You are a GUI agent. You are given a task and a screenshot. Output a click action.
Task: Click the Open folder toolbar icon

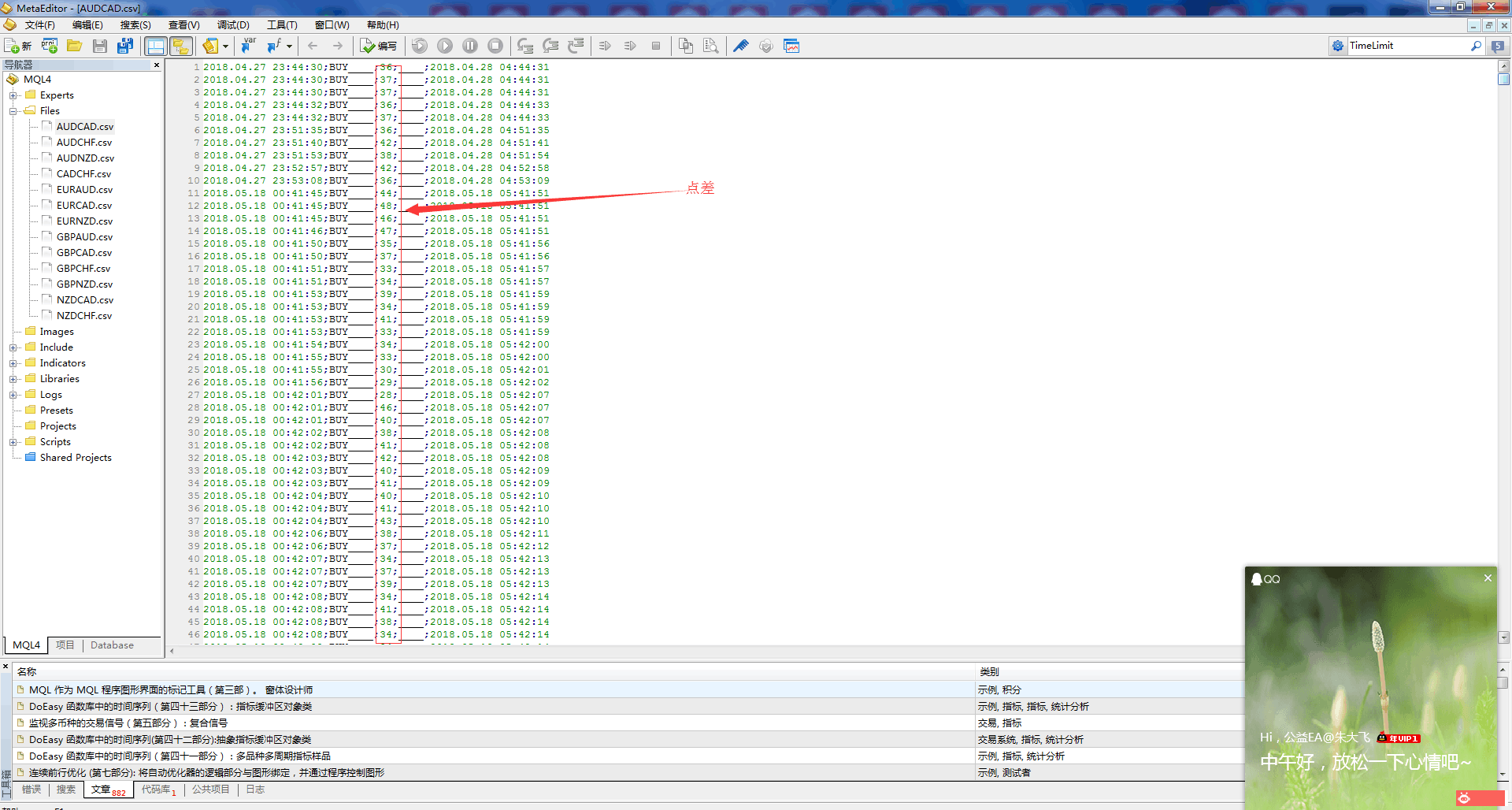click(75, 46)
